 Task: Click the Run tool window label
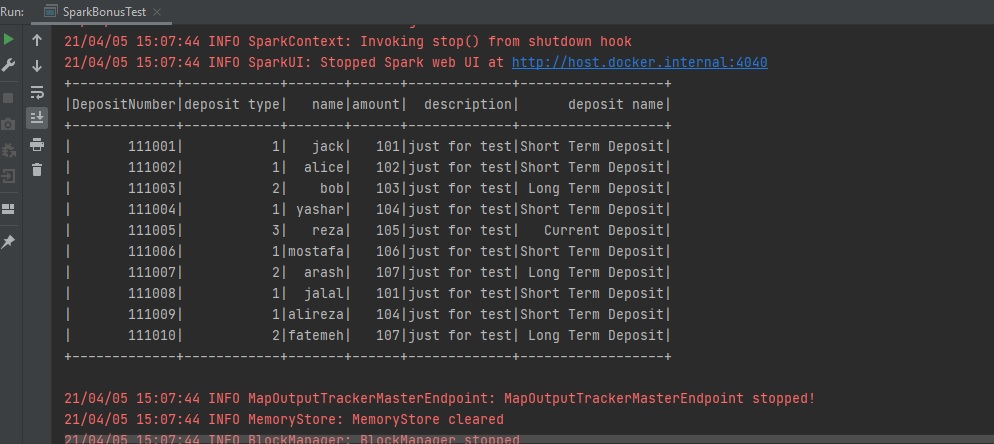[13, 12]
